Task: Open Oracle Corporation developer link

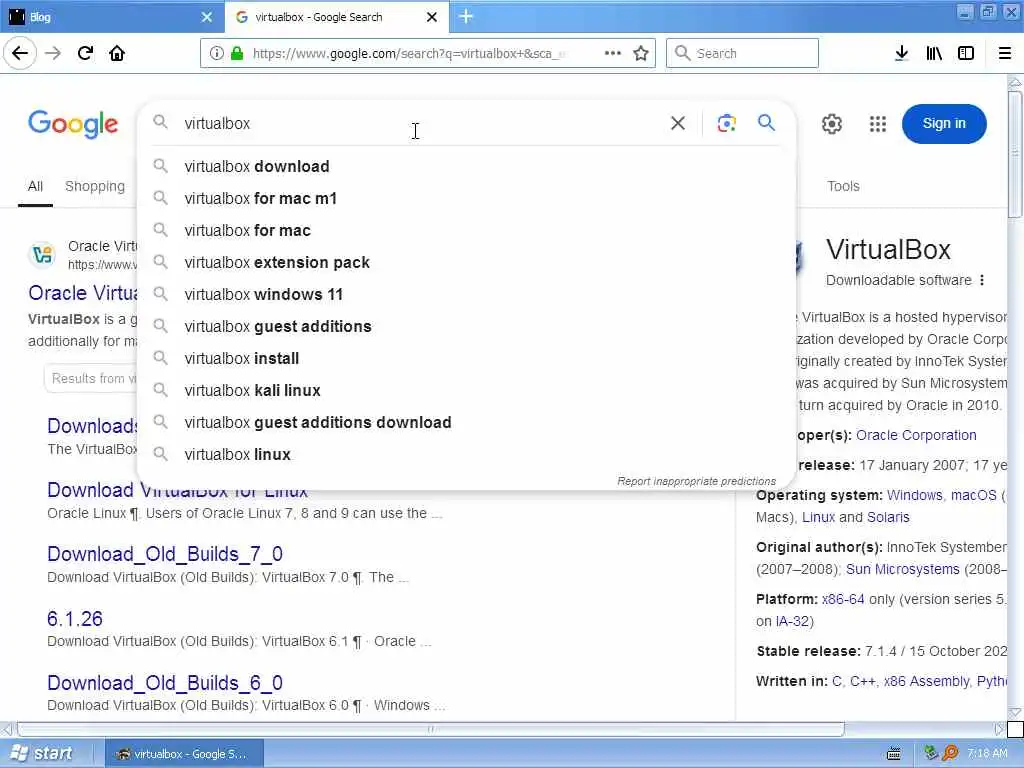Action: tap(916, 435)
